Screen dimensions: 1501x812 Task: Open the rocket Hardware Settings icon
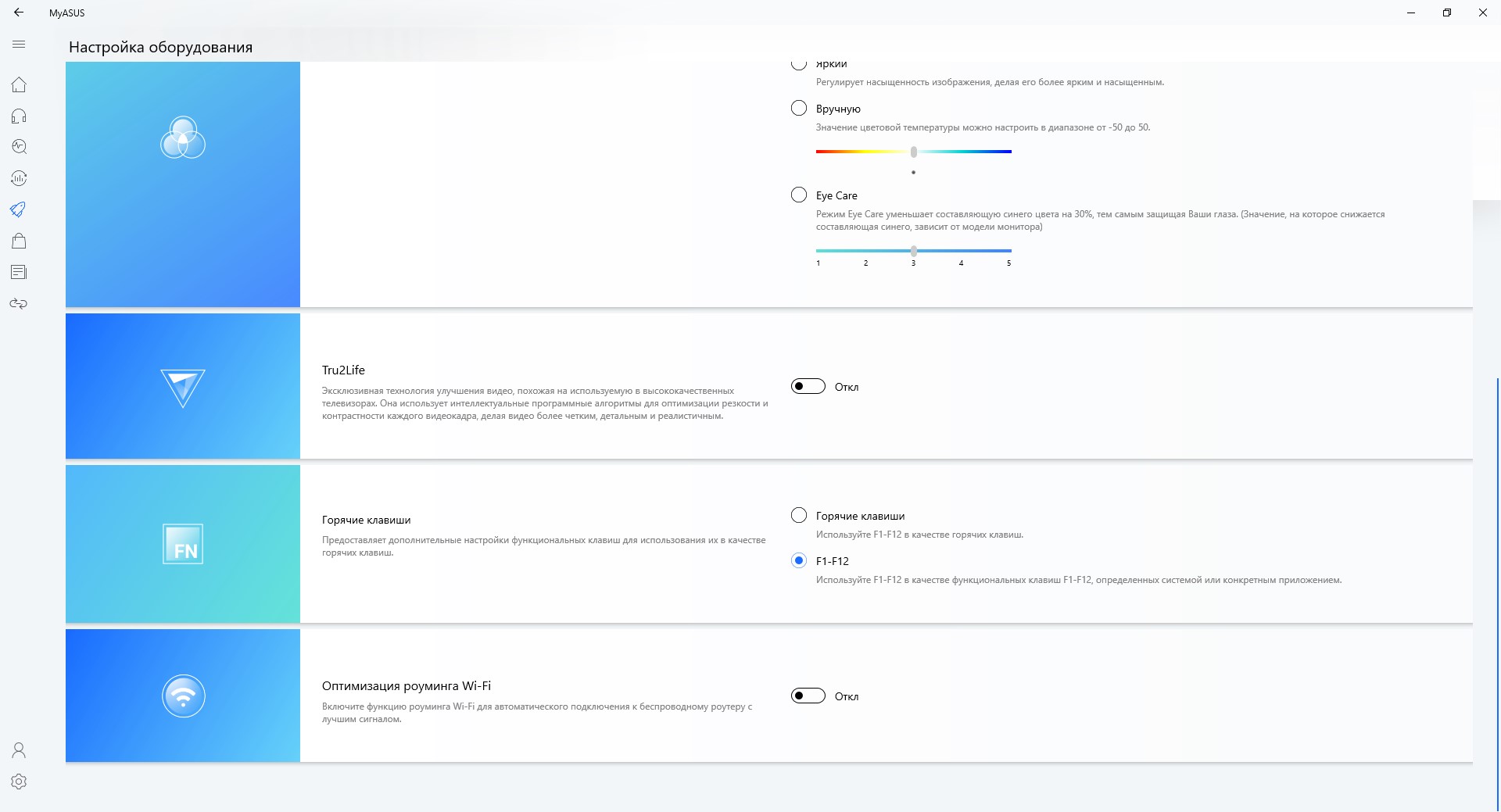coord(19,209)
